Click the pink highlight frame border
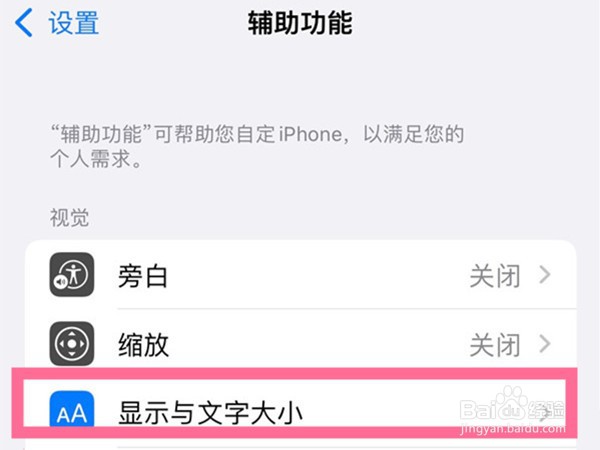 click(294, 374)
